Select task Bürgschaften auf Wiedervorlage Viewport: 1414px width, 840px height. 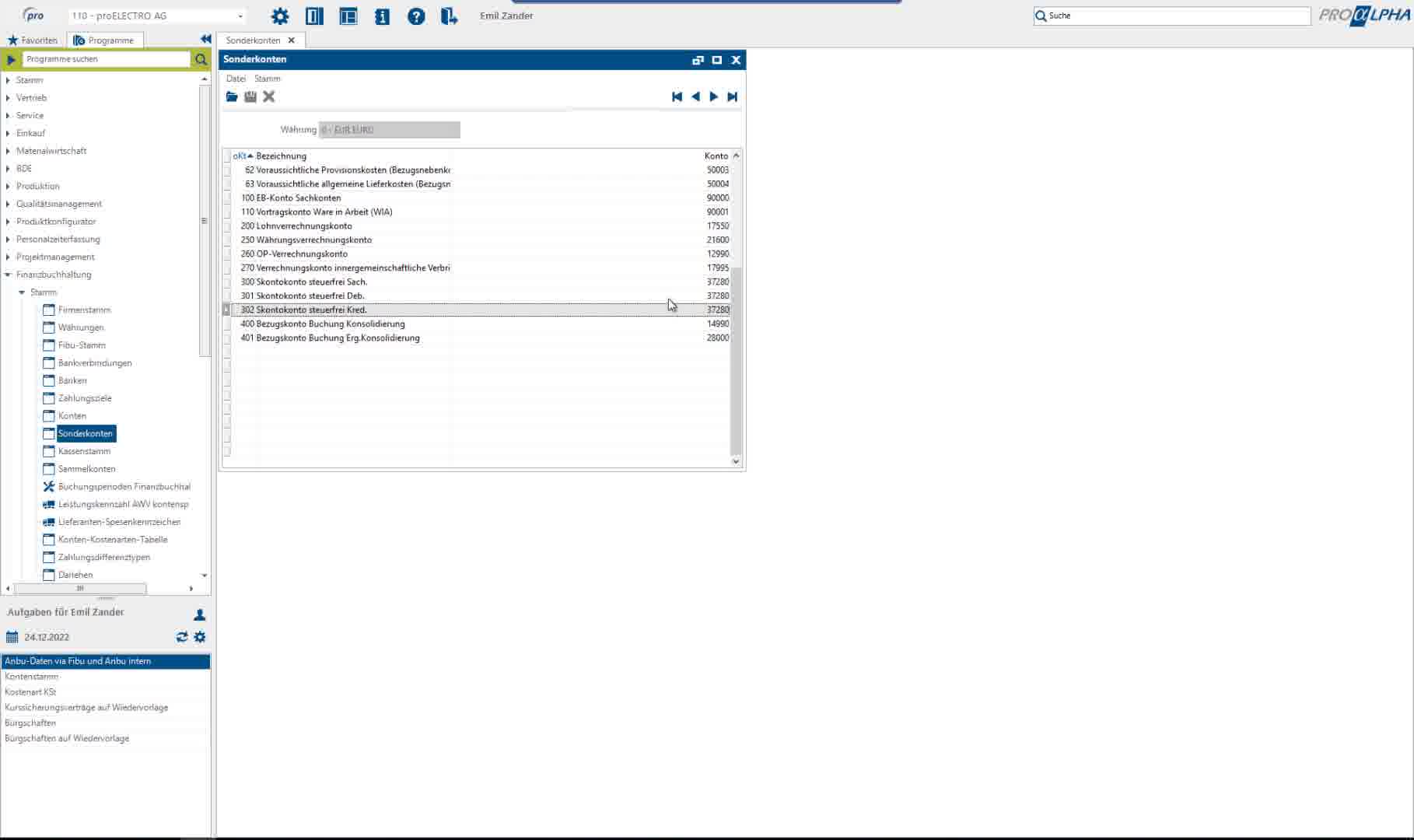point(106,739)
